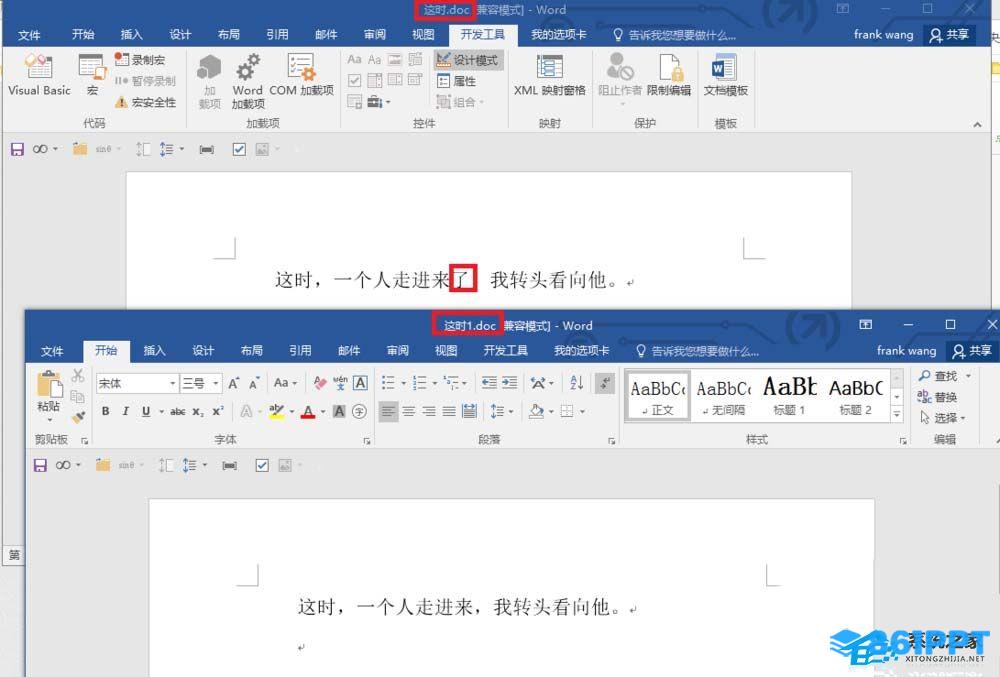Open Aa change case dropdown
The width and height of the screenshot is (1000, 677).
coord(285,382)
